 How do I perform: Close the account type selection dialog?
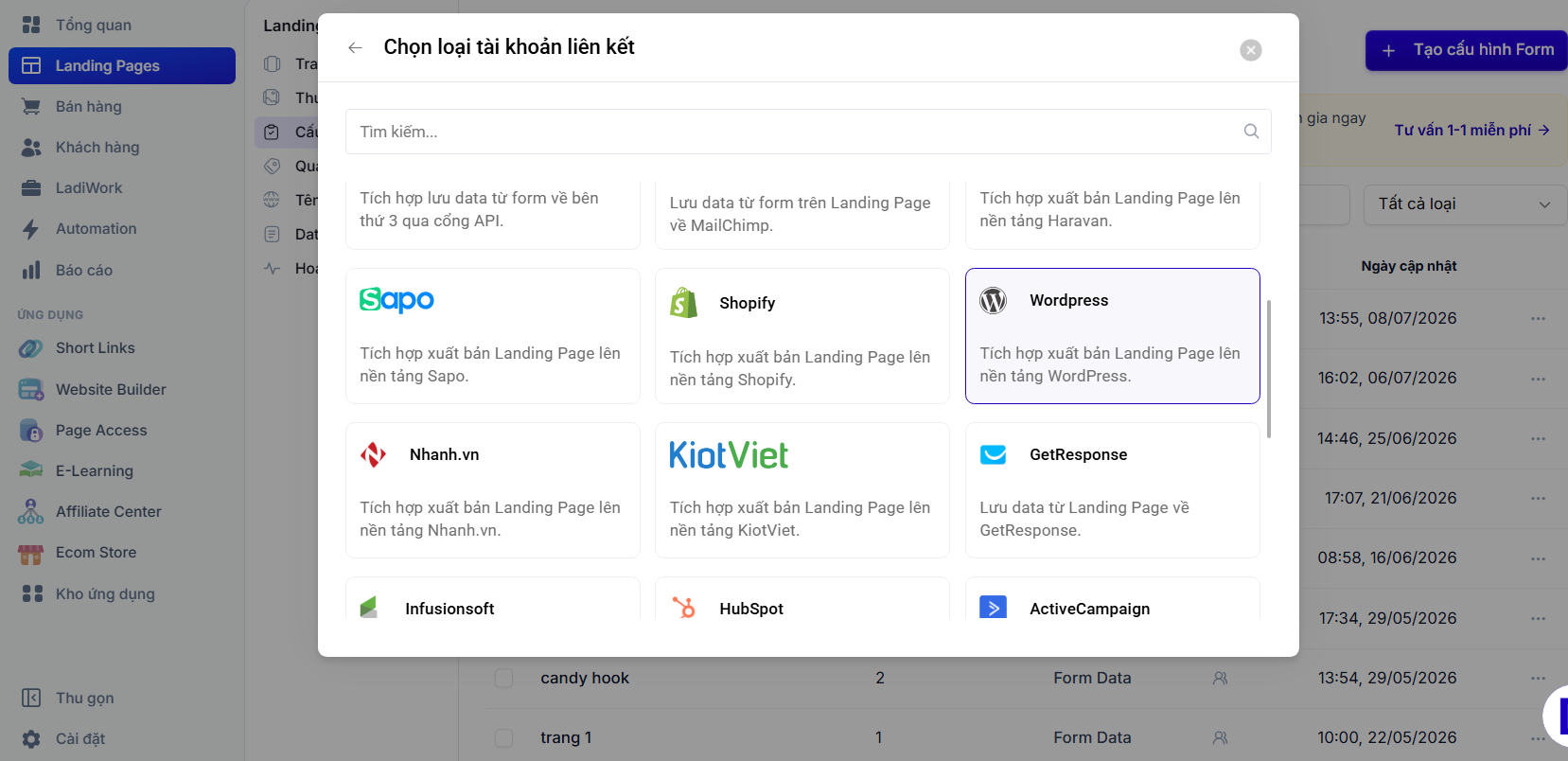(x=1251, y=50)
